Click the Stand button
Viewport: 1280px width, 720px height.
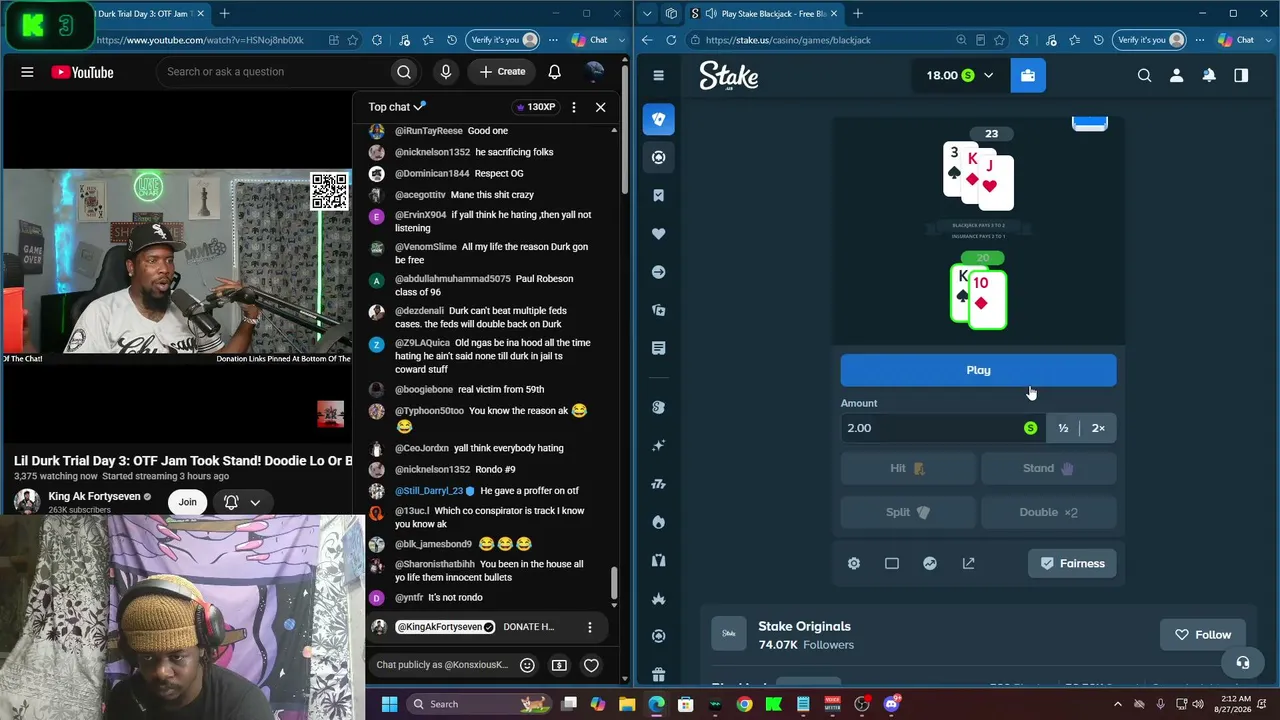pyautogui.click(x=1048, y=468)
